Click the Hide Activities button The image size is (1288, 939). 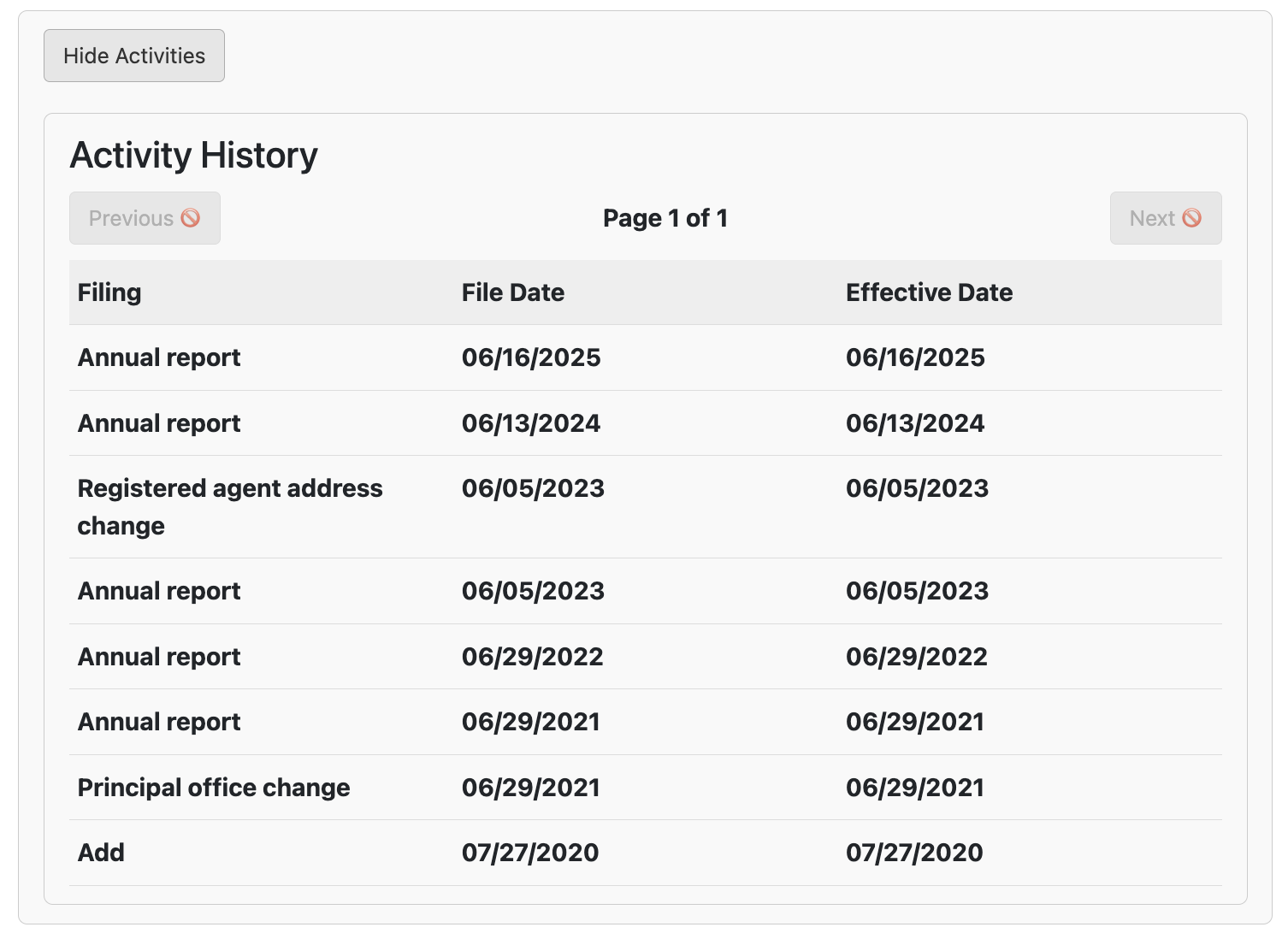coord(134,56)
